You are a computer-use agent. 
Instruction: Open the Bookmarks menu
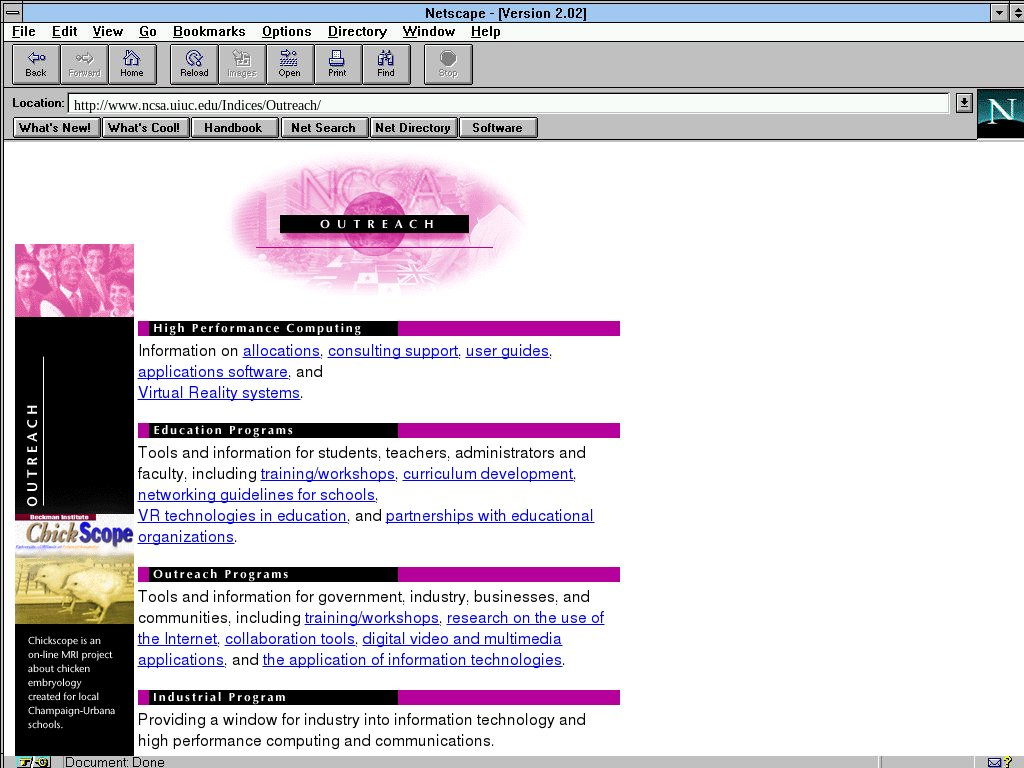point(209,32)
